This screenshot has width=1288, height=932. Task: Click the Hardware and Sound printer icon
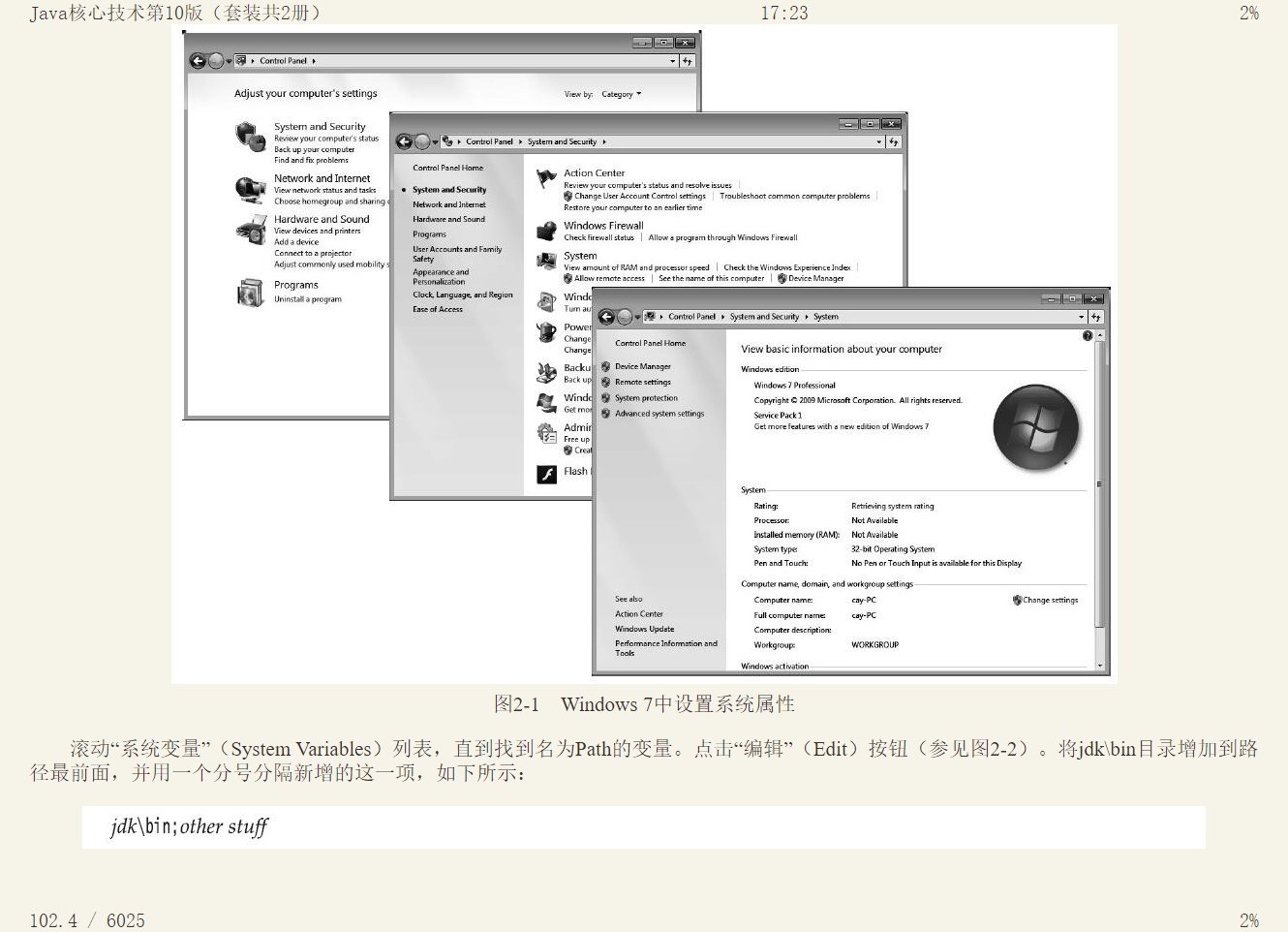pos(251,230)
